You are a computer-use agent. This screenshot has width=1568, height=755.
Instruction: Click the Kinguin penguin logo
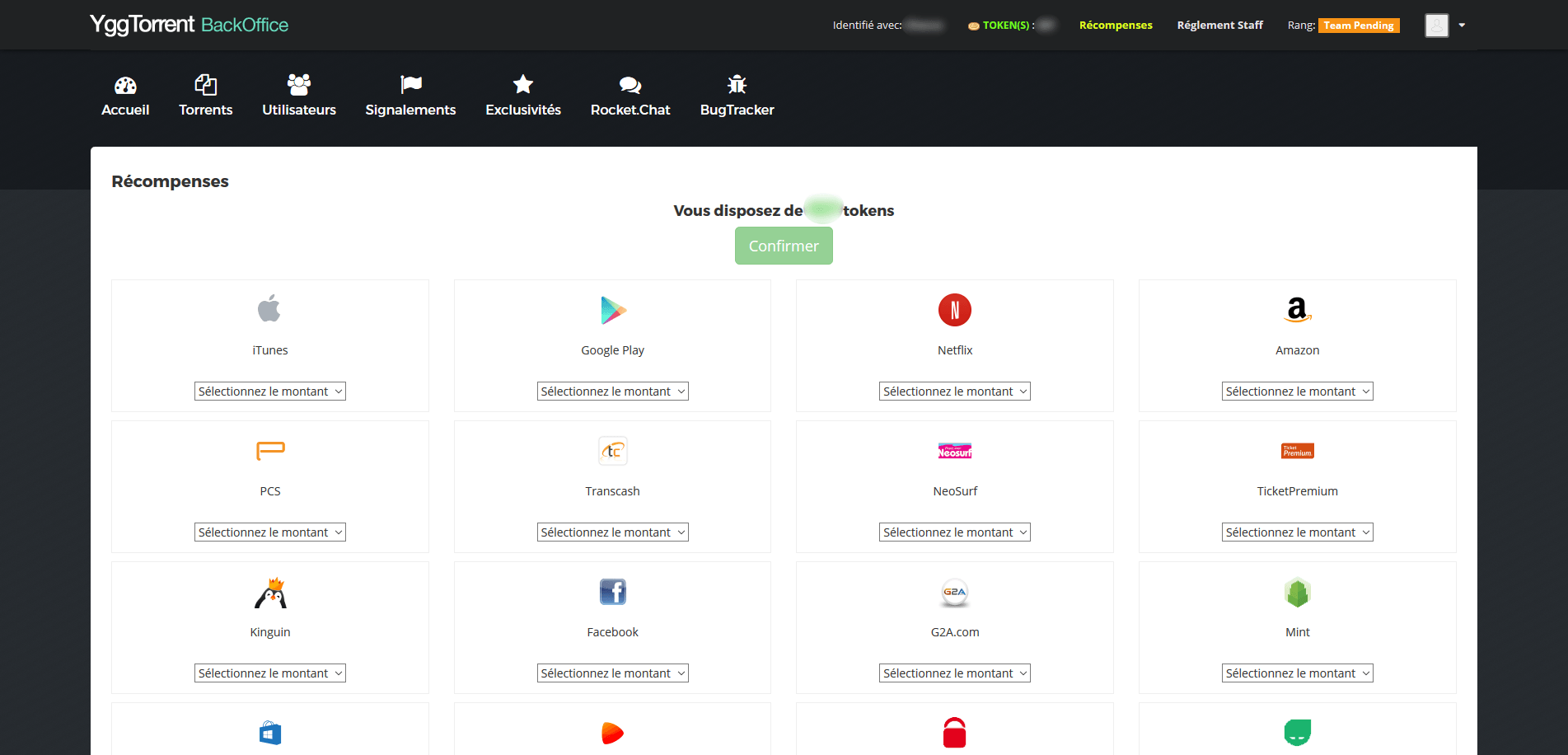point(270,592)
